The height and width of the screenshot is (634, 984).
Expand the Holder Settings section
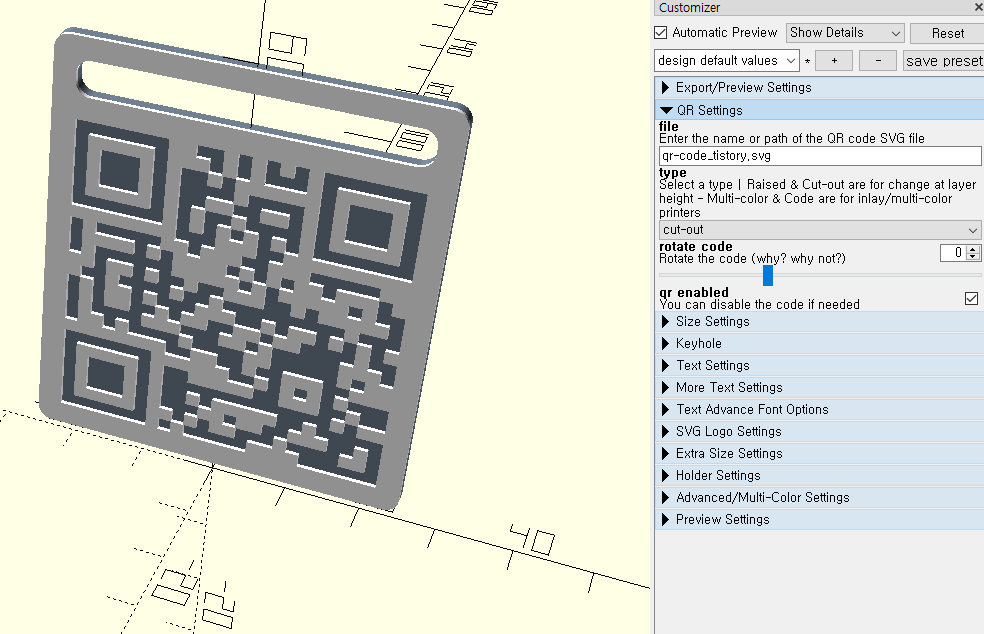tap(820, 475)
